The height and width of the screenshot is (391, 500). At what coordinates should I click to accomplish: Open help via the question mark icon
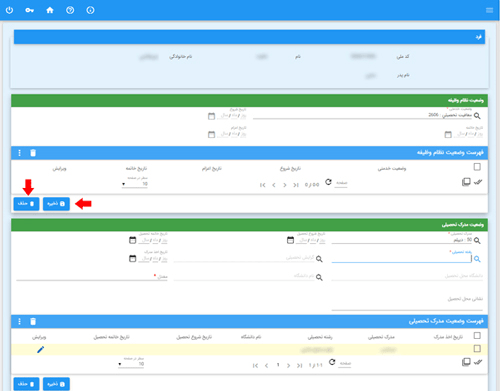[70, 10]
